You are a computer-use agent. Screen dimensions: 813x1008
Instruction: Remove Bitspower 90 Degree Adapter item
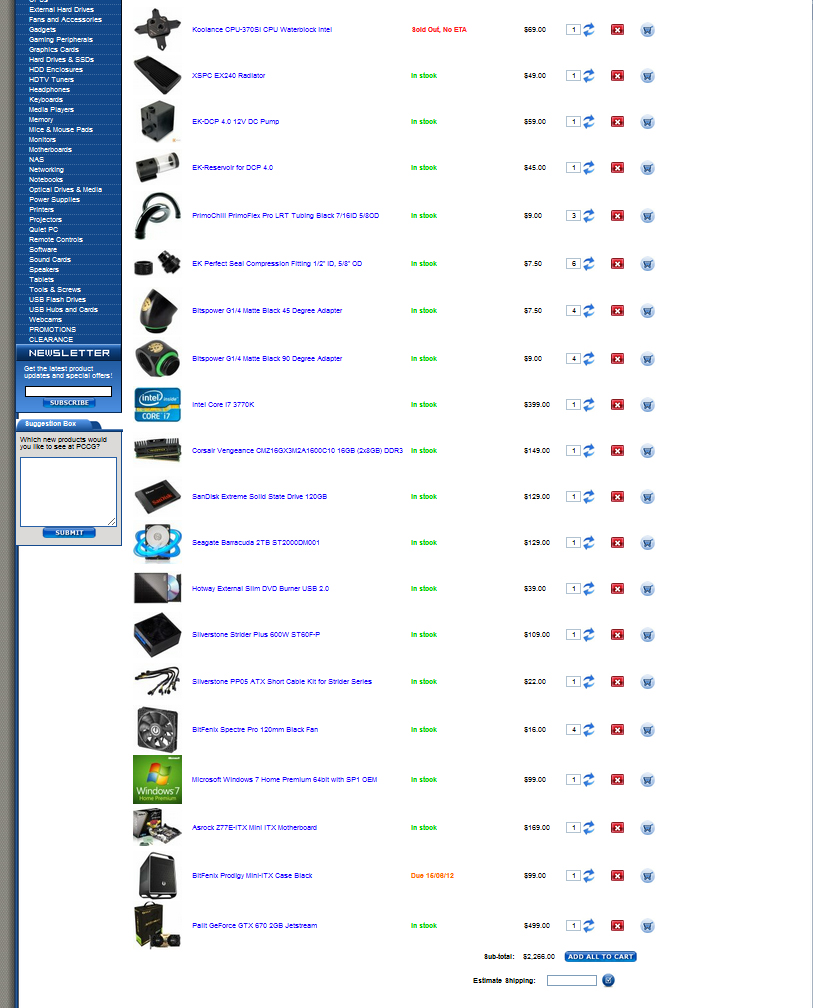click(617, 359)
